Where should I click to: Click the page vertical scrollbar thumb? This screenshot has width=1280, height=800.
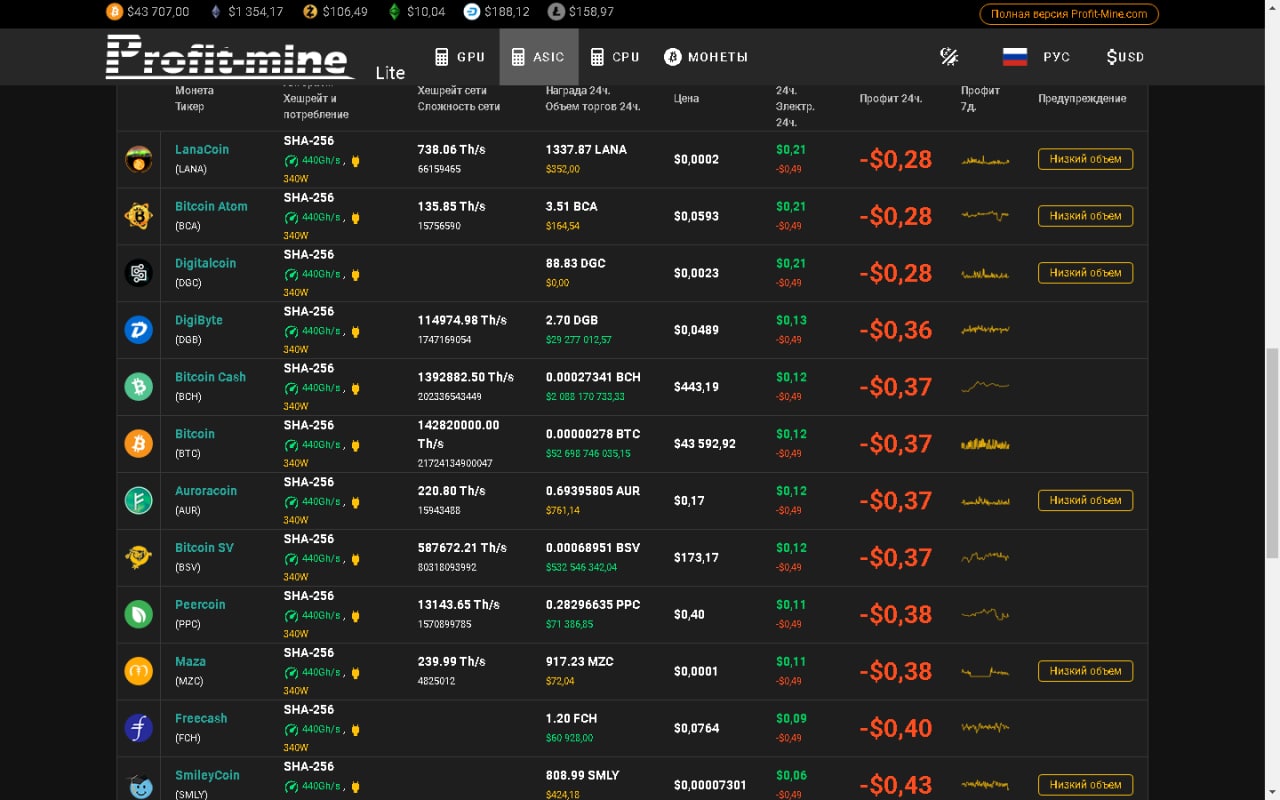(x=1272, y=454)
